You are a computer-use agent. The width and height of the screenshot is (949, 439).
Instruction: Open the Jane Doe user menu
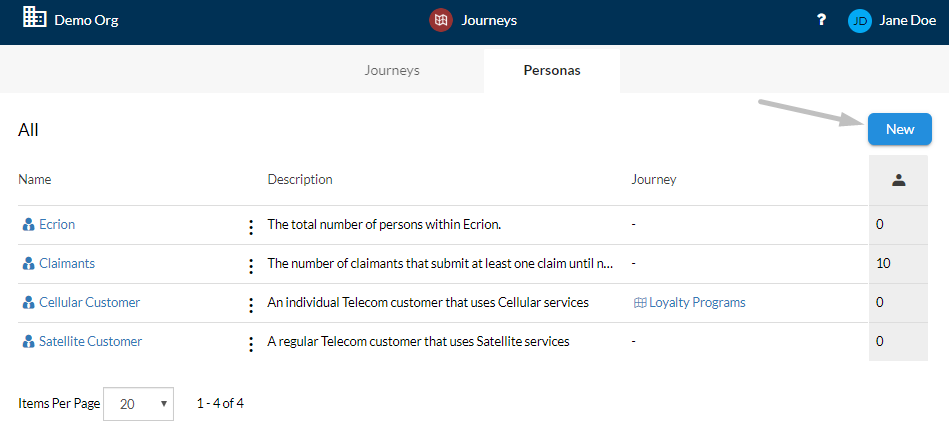(x=907, y=21)
